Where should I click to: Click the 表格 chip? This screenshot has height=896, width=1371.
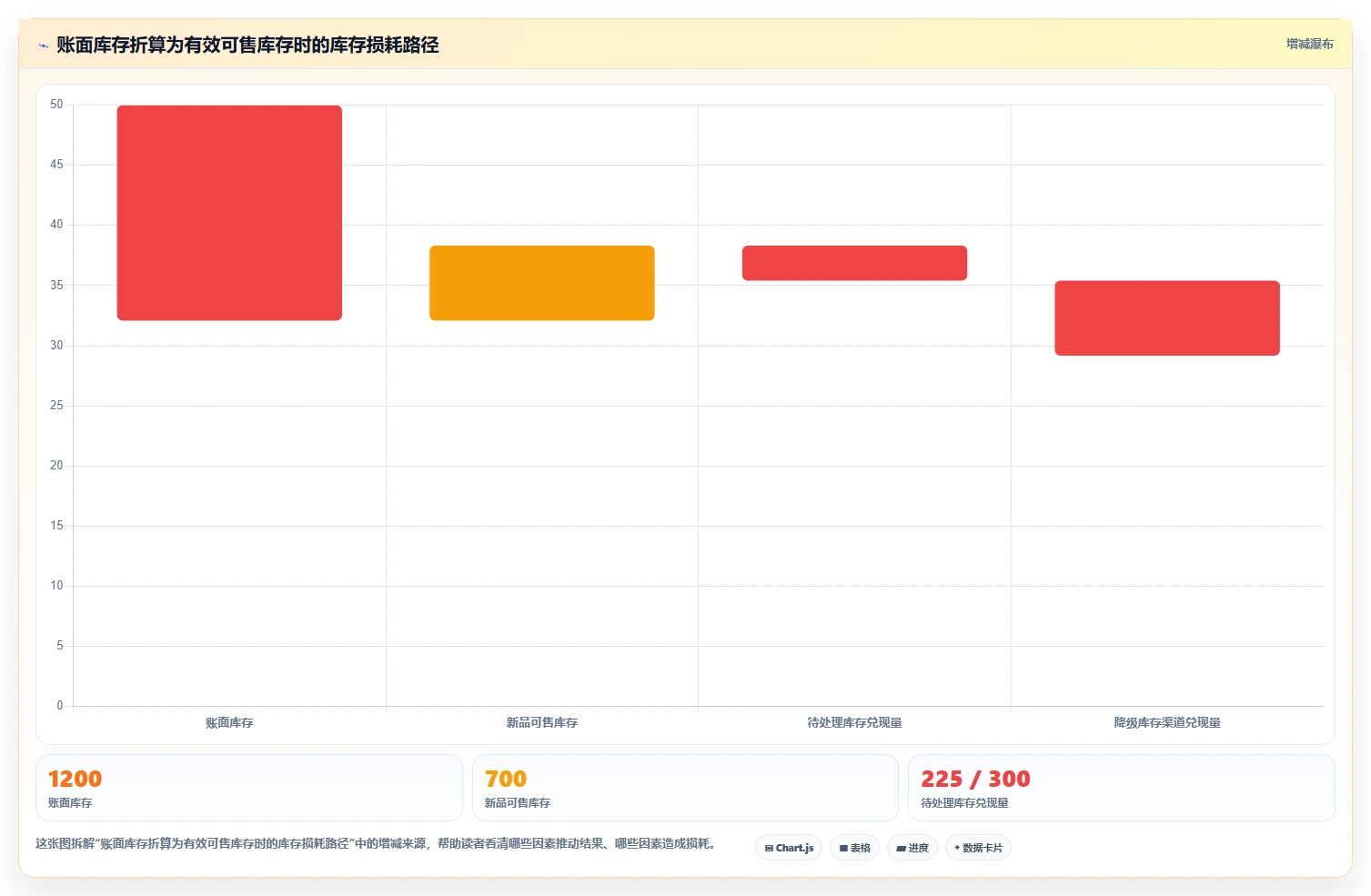(x=854, y=848)
